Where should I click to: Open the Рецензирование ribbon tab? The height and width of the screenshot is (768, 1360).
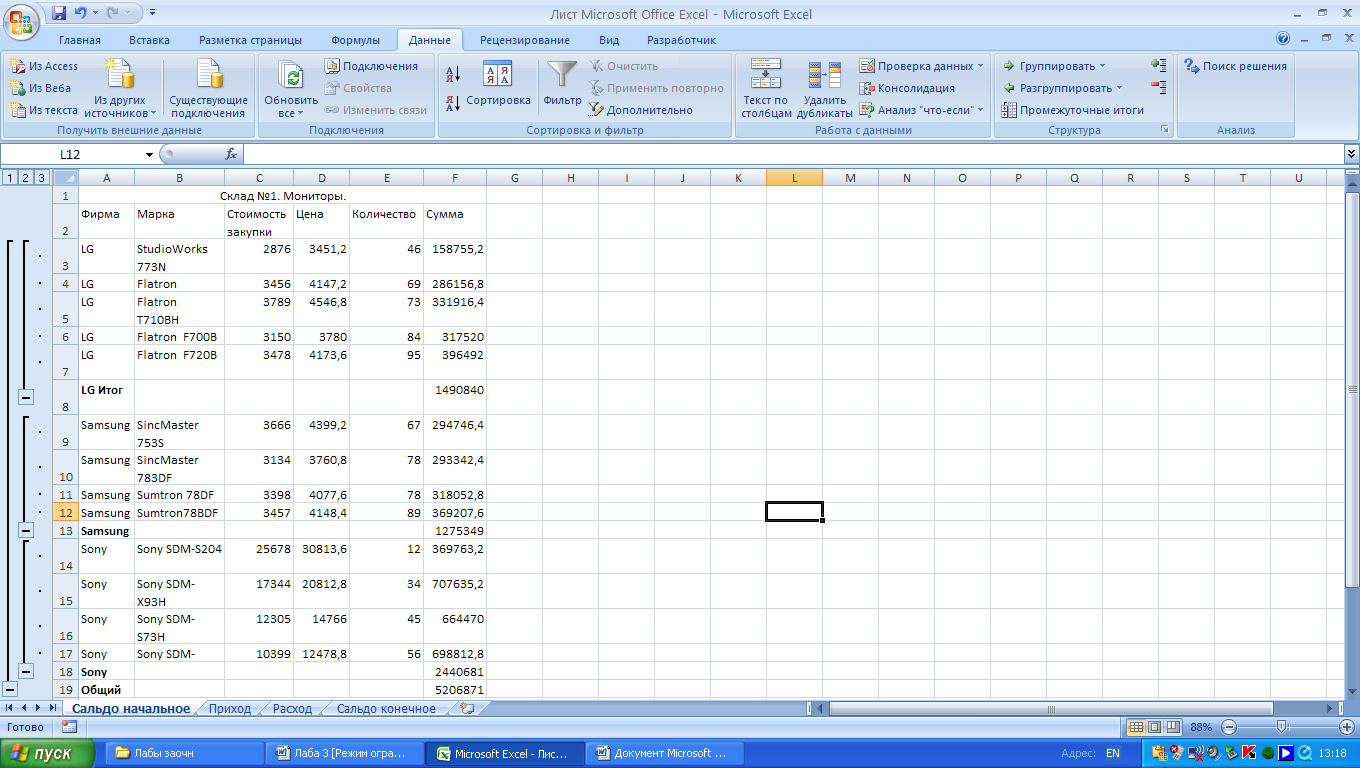[x=525, y=40]
